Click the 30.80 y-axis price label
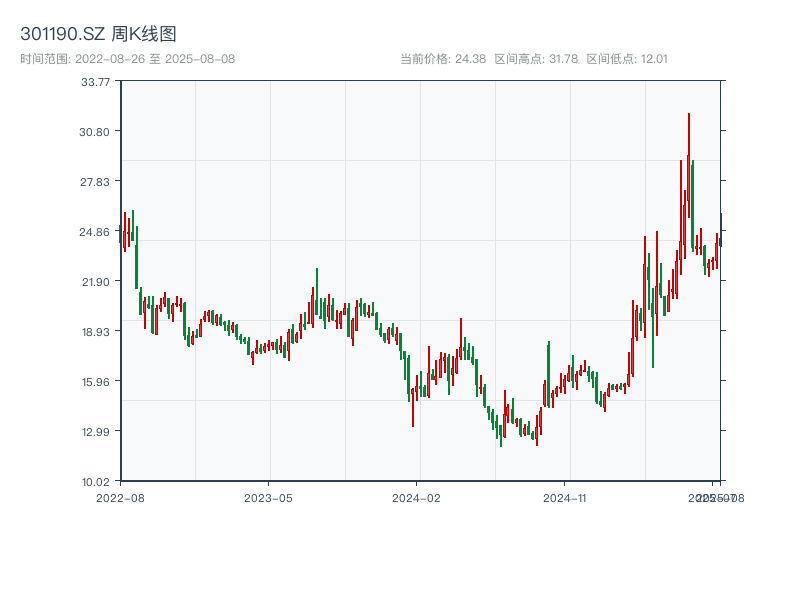Image resolution: width=800 pixels, height=600 pixels. pyautogui.click(x=95, y=132)
